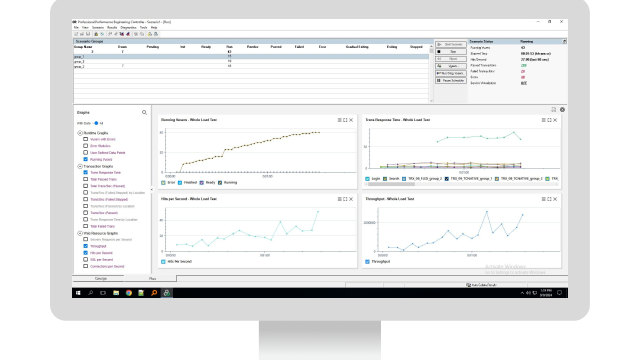
Task: Maximize the Throughput graph panel
Action: 549,199
